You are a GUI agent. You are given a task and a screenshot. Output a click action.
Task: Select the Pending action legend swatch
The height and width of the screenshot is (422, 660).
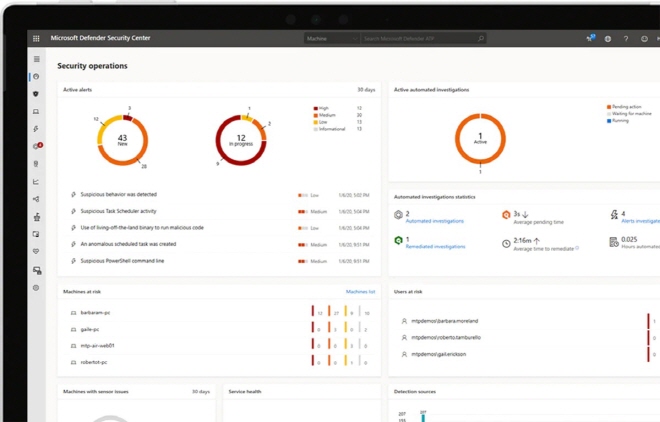[x=609, y=107]
